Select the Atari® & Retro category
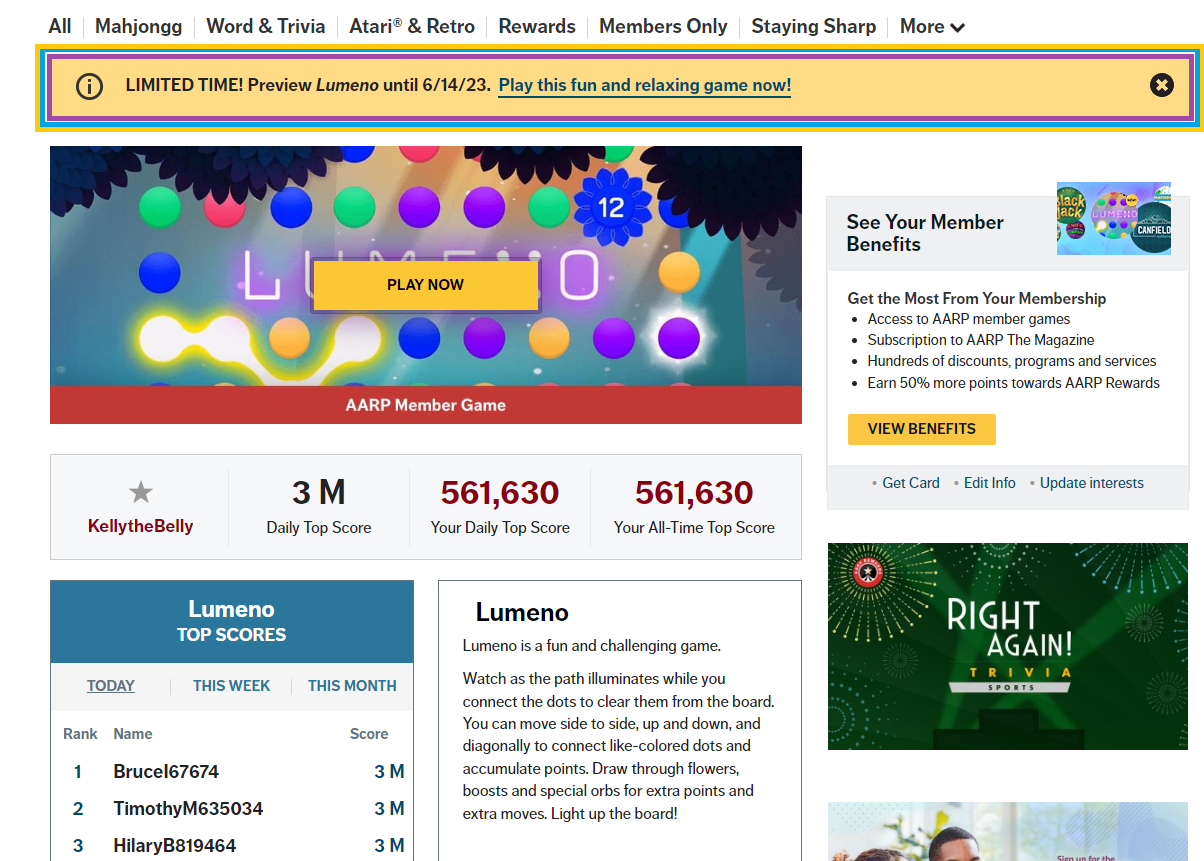The width and height of the screenshot is (1204, 861). click(x=411, y=27)
